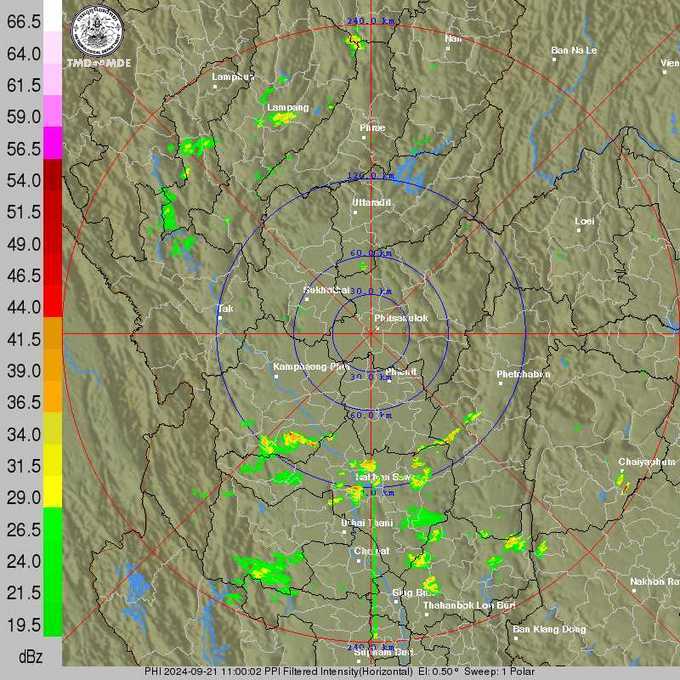Click the Tak city label
Screen dimensions: 680x680
point(226,308)
